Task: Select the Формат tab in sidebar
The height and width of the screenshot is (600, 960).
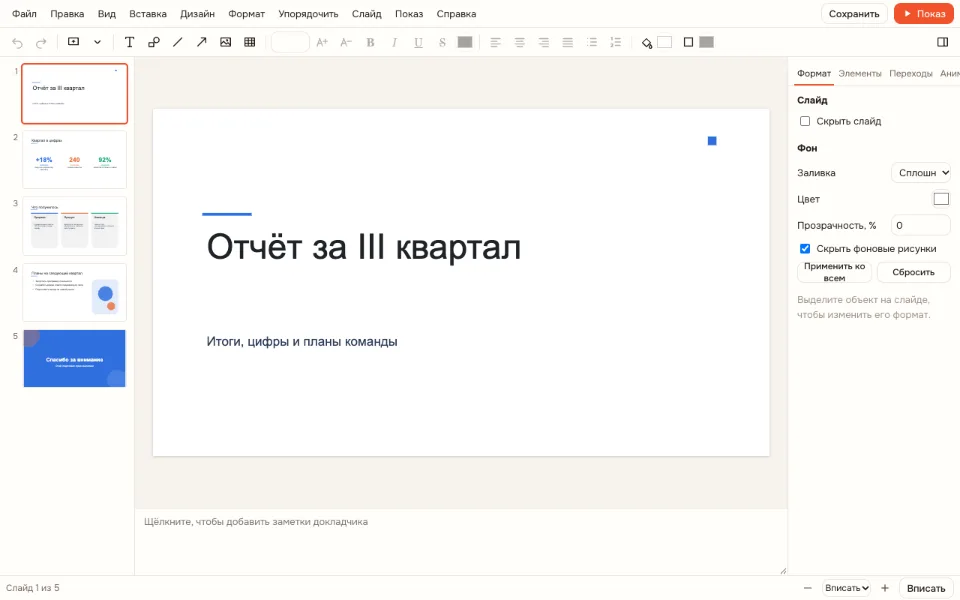Action: click(x=814, y=73)
